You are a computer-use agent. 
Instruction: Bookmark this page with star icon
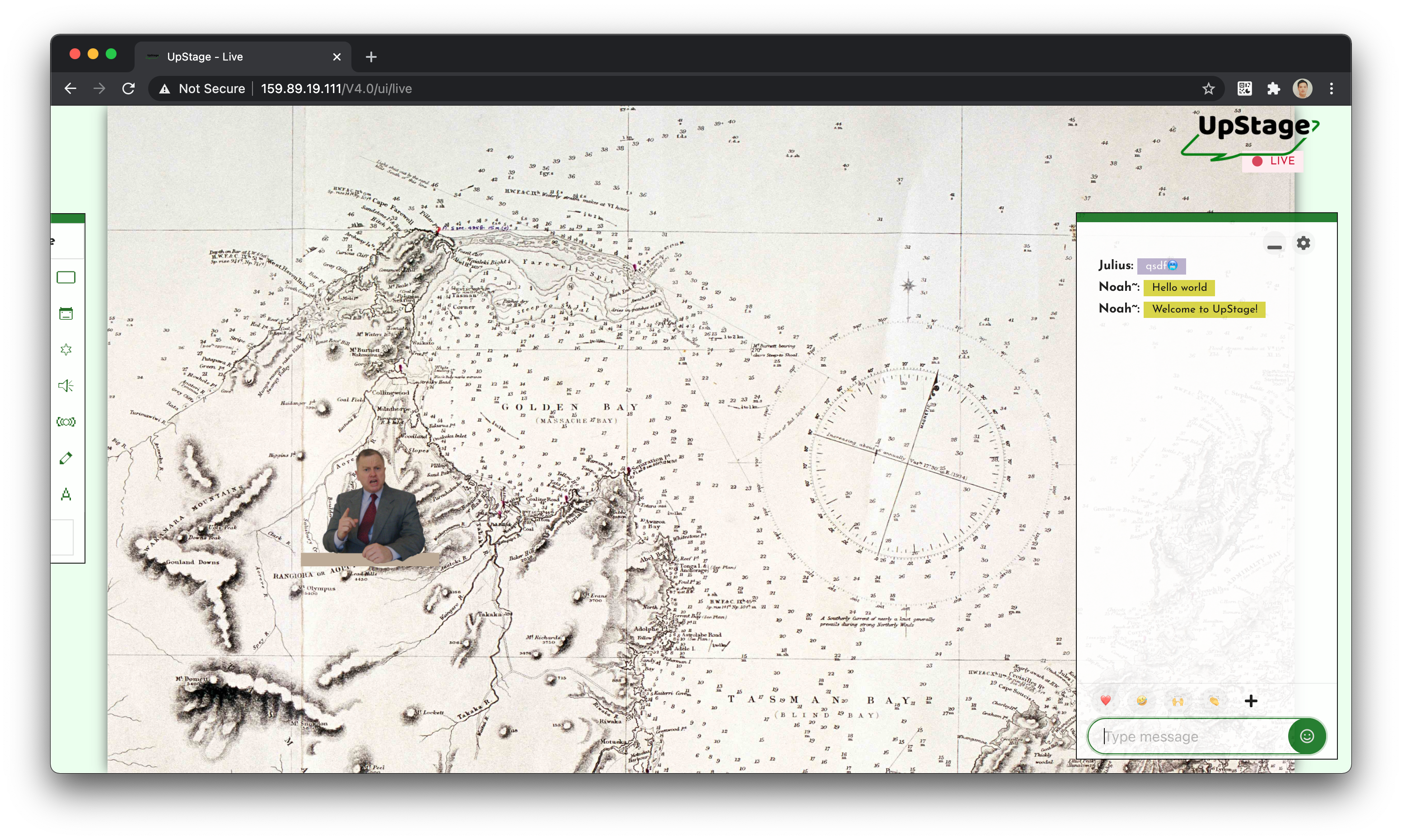(1208, 89)
